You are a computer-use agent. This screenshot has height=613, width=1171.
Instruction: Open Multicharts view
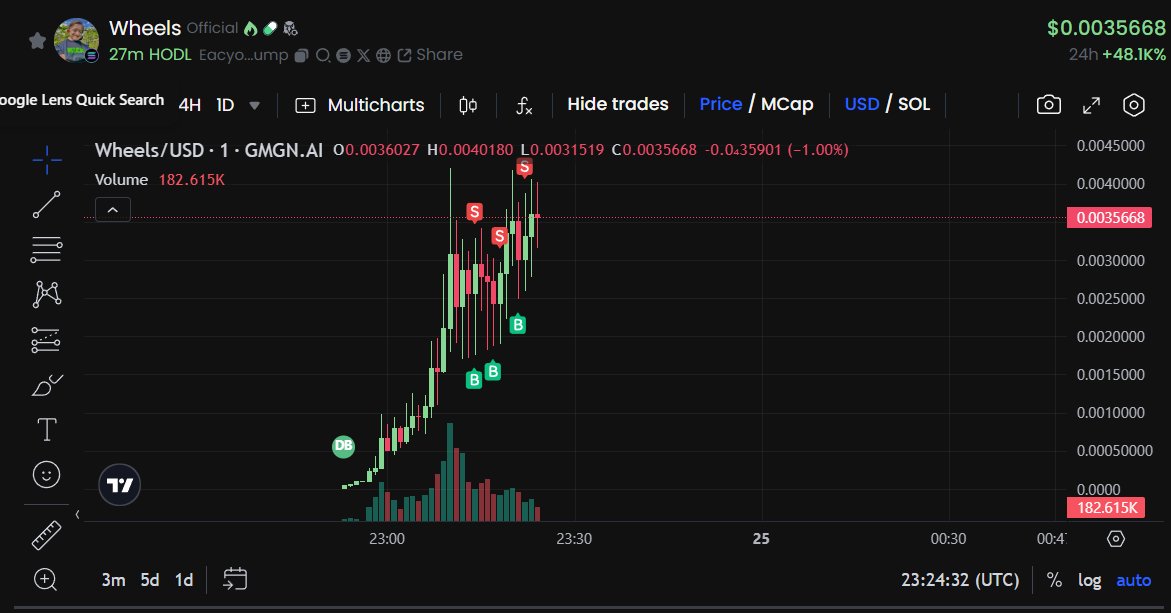point(360,105)
